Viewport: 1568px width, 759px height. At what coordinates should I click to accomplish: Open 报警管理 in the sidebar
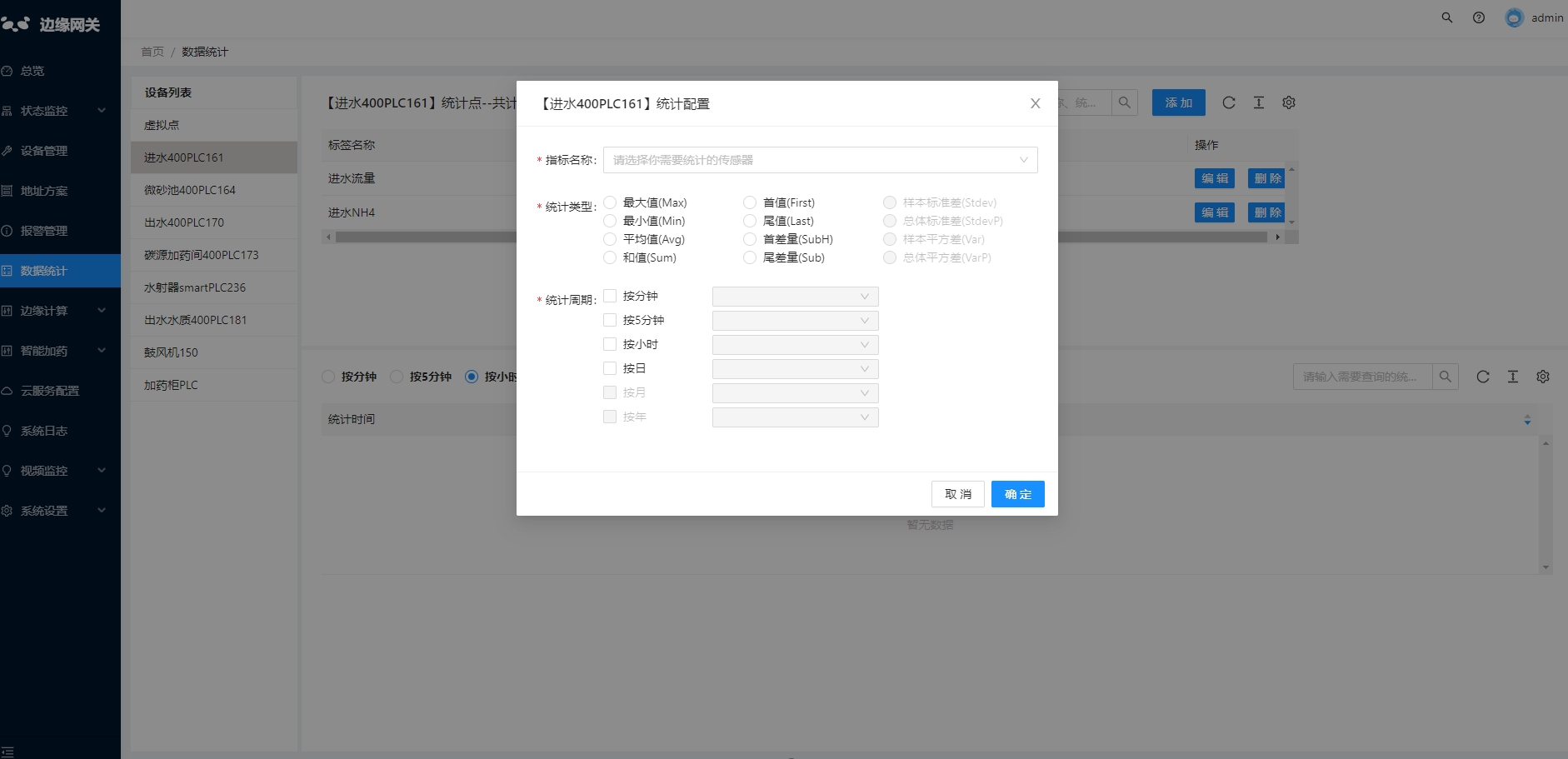pos(60,231)
